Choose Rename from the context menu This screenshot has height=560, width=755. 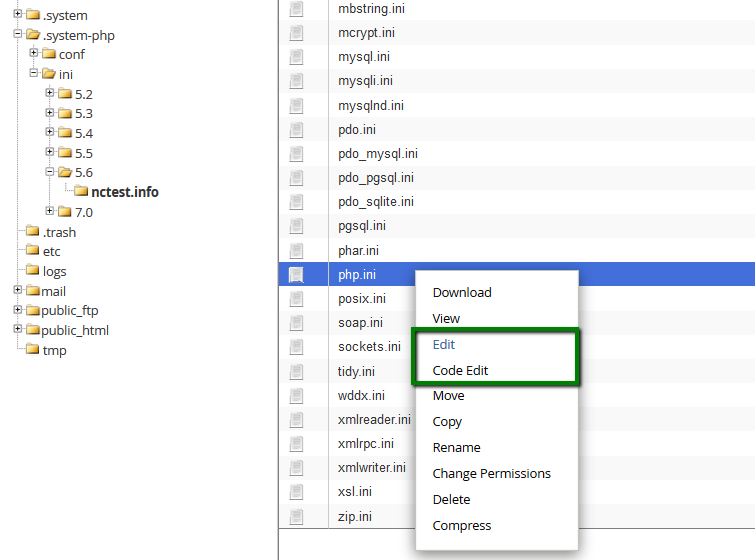coord(456,448)
